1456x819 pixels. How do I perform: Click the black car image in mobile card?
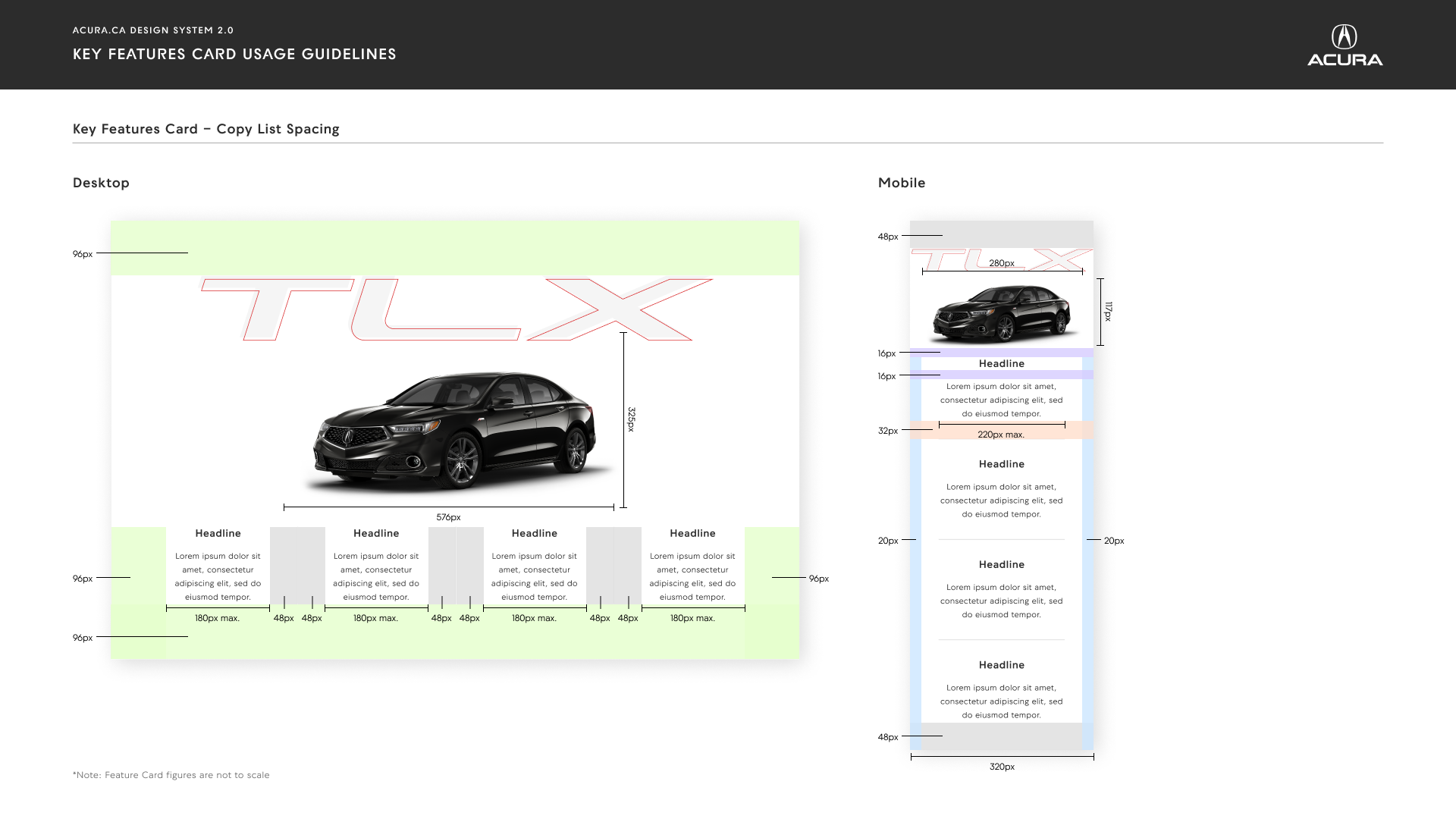[1003, 313]
